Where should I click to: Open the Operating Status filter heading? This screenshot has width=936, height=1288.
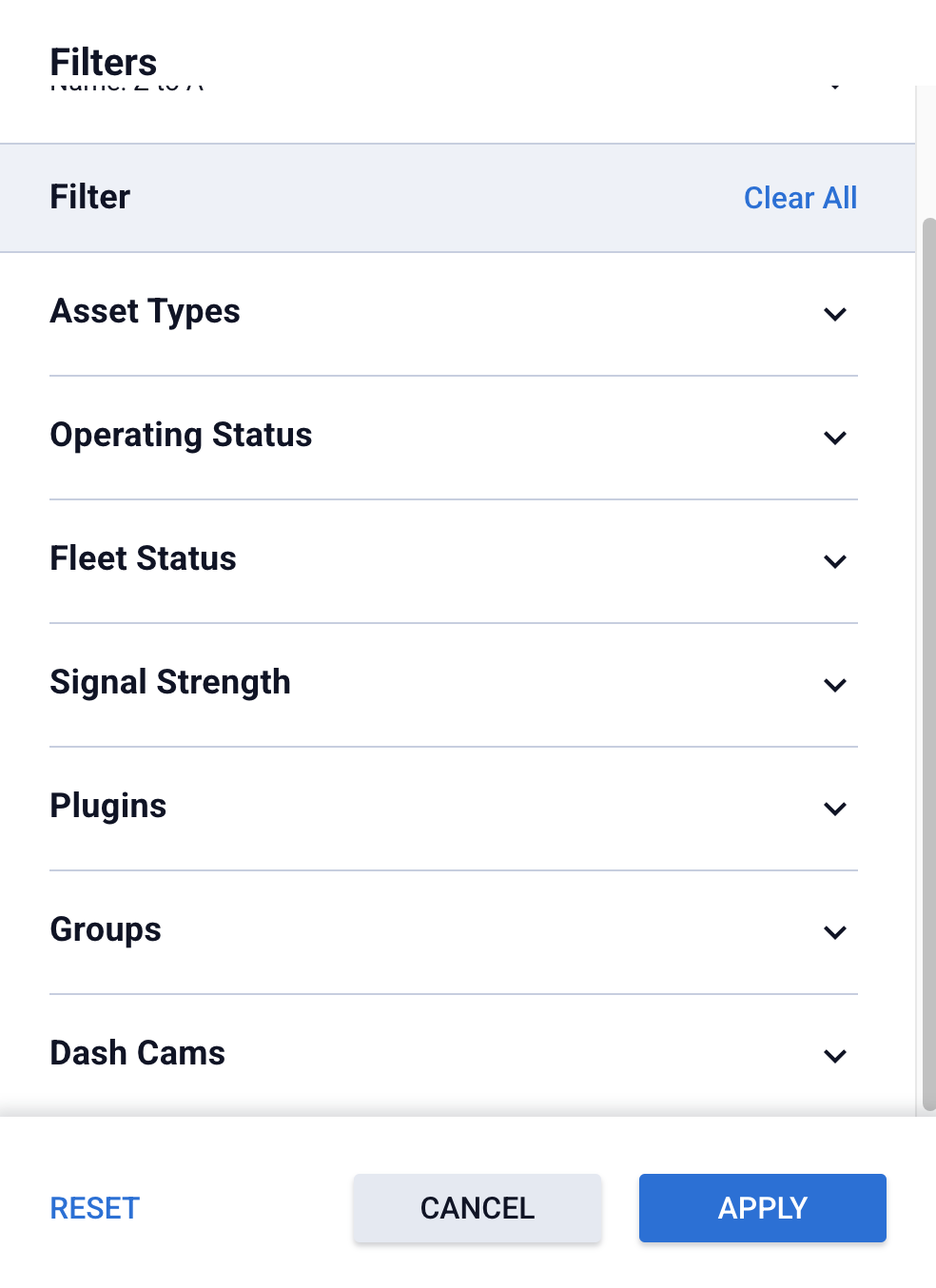pos(181,436)
